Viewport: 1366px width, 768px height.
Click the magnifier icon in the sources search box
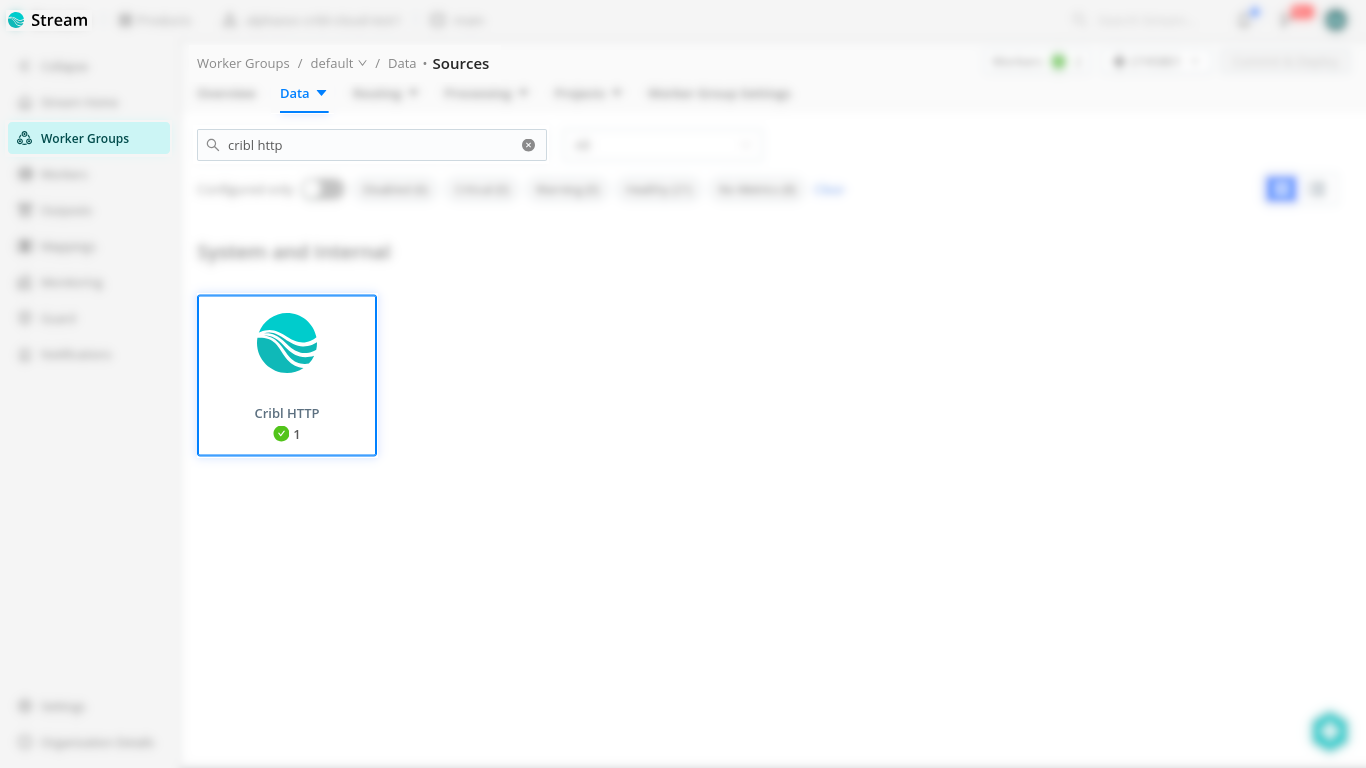coord(213,145)
